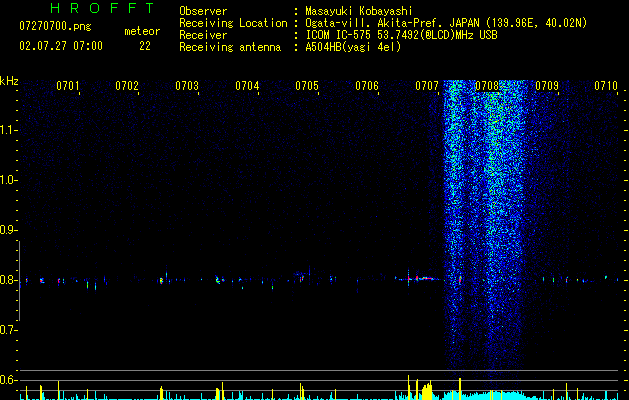Click the 0707 time marker
Image resolution: width=629 pixels, height=400 pixels.
pyautogui.click(x=427, y=86)
